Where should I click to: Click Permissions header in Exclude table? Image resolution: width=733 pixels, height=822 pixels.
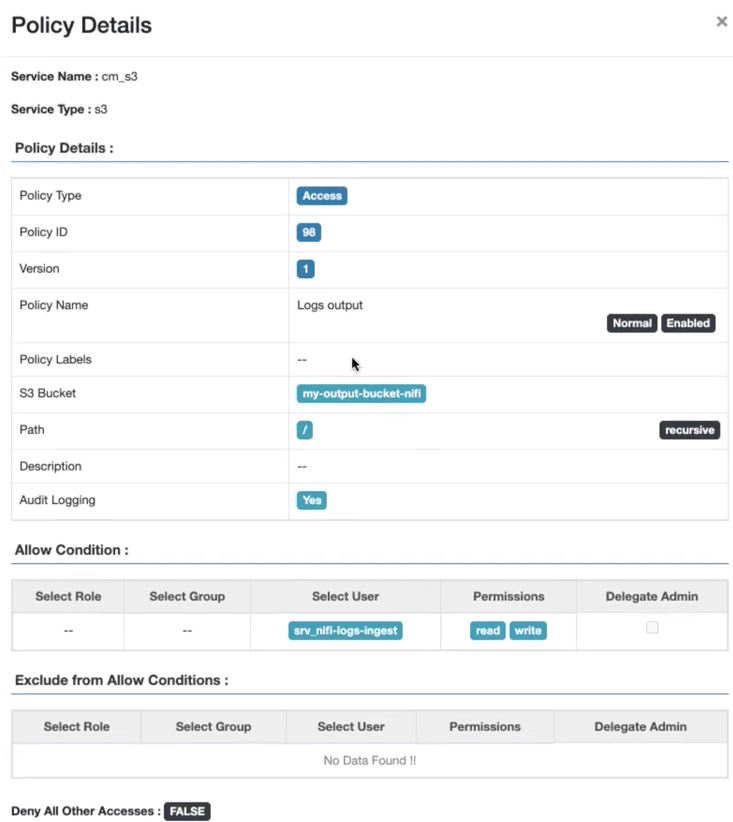click(485, 726)
